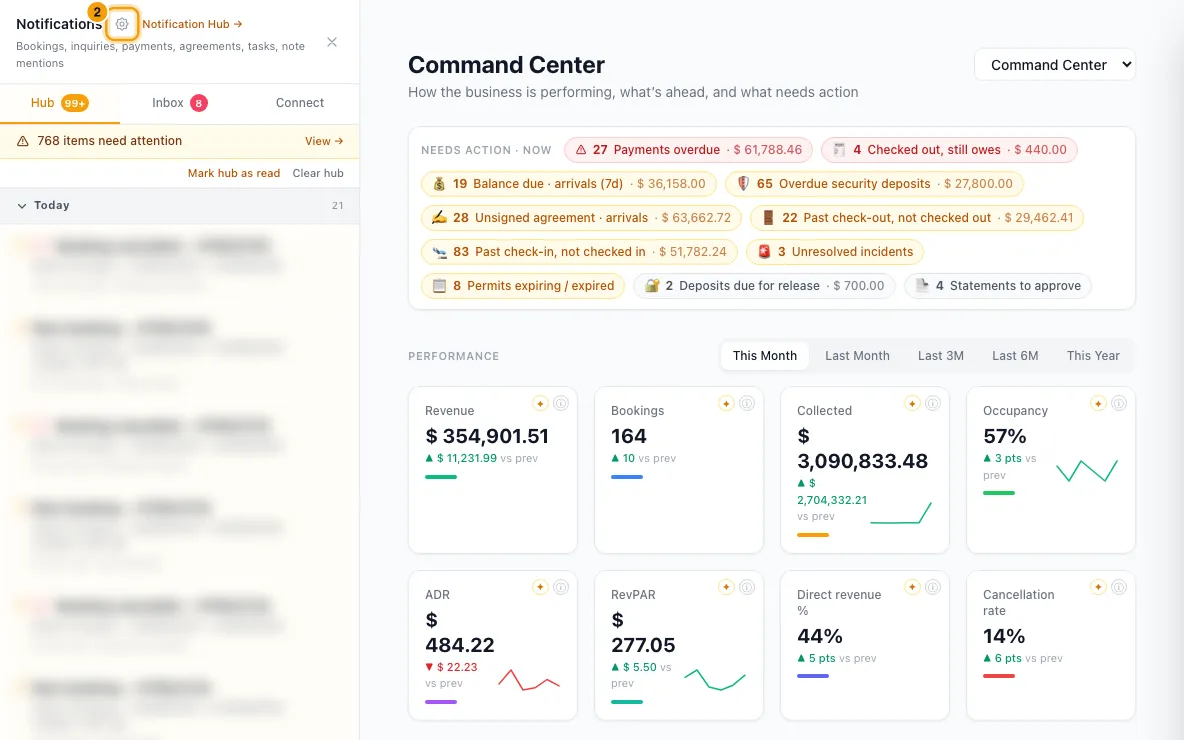Click the sparkle icon on the ADR card
The height and width of the screenshot is (740, 1184).
point(540,587)
